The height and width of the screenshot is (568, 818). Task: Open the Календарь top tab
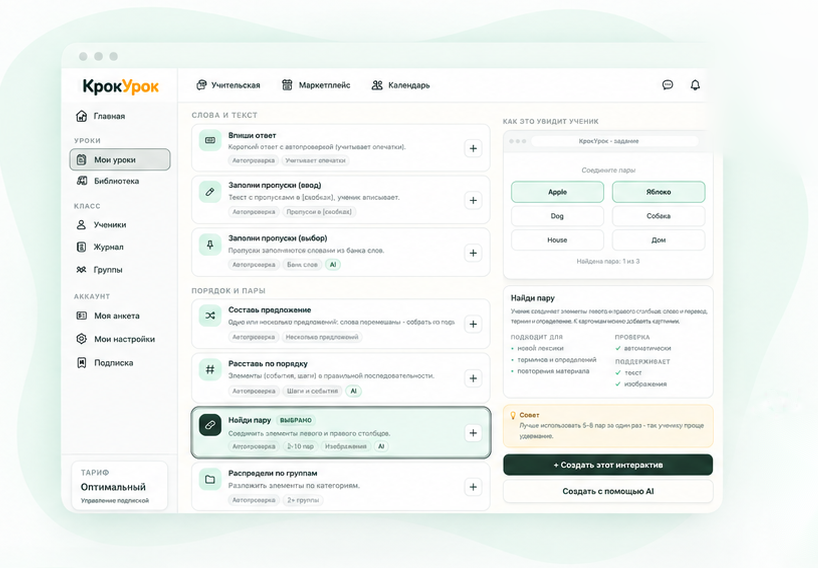pos(401,85)
